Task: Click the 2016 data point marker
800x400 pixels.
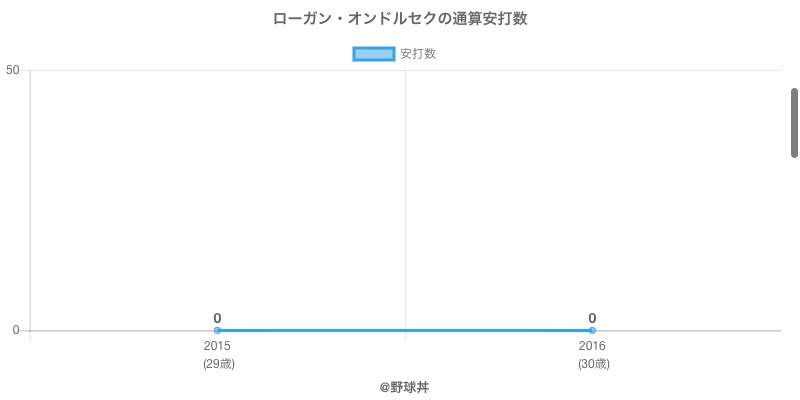Action: 592,330
